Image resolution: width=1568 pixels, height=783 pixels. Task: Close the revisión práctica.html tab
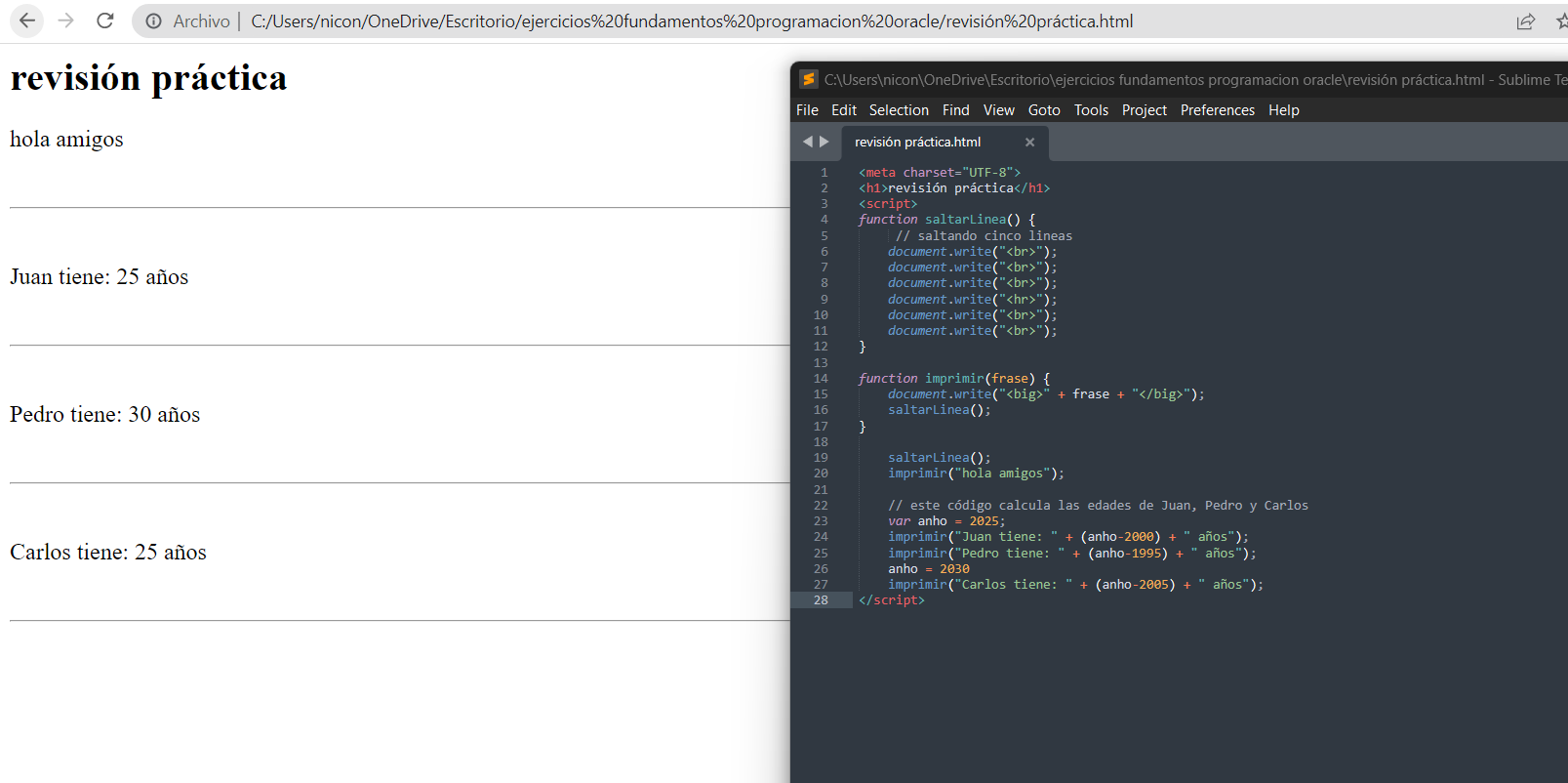[1029, 143]
